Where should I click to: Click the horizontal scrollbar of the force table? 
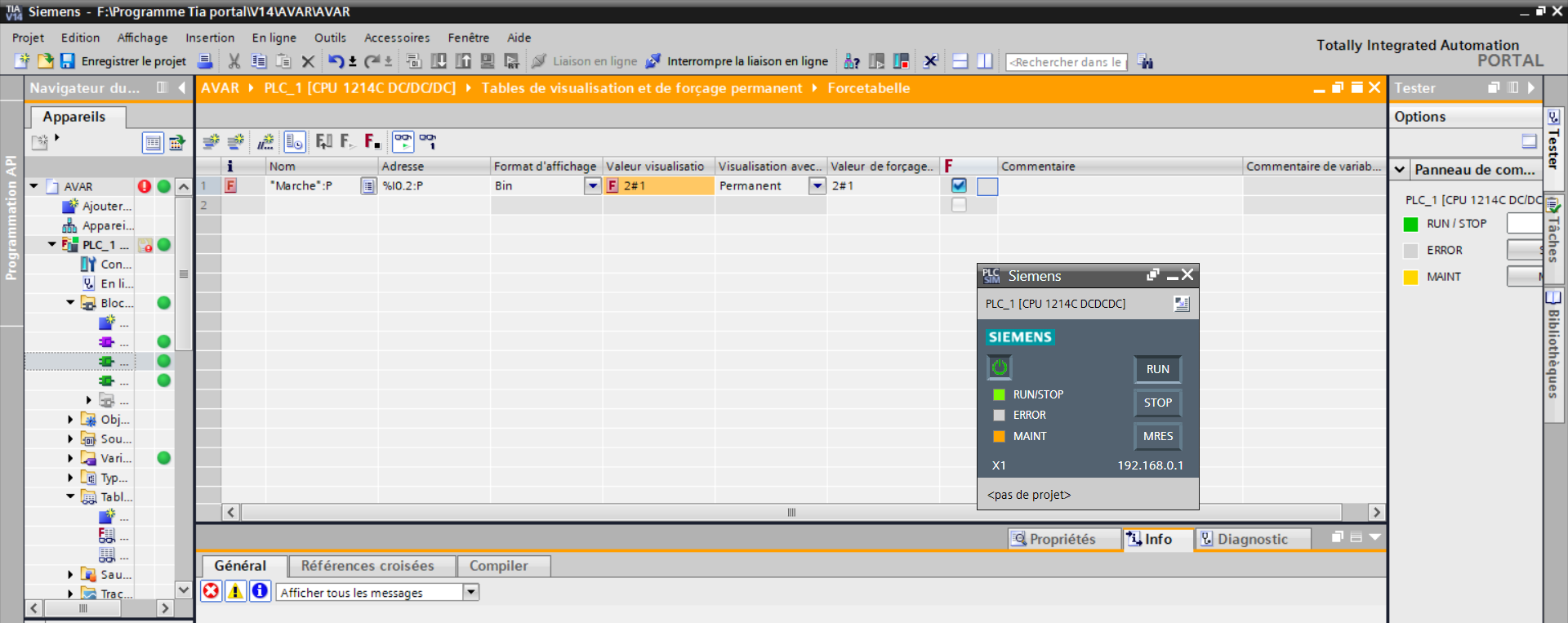pyautogui.click(x=791, y=513)
